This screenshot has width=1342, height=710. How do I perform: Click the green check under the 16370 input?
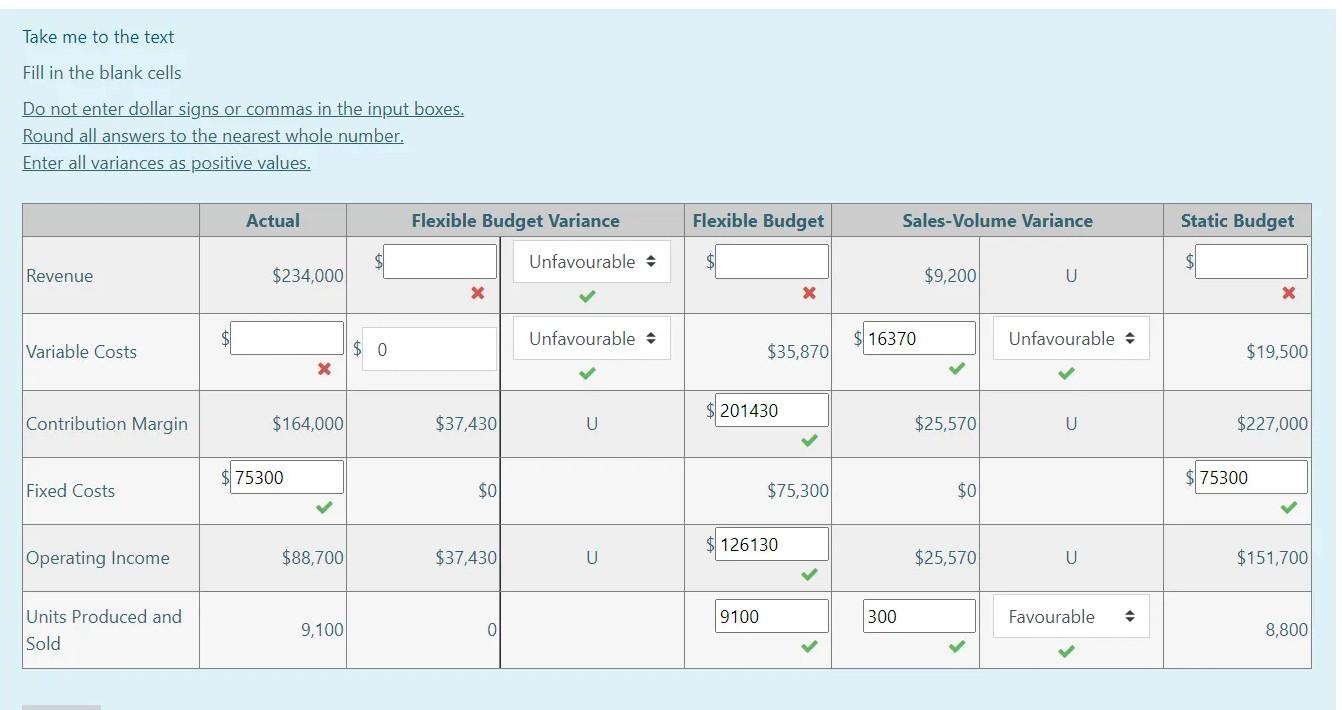click(956, 369)
